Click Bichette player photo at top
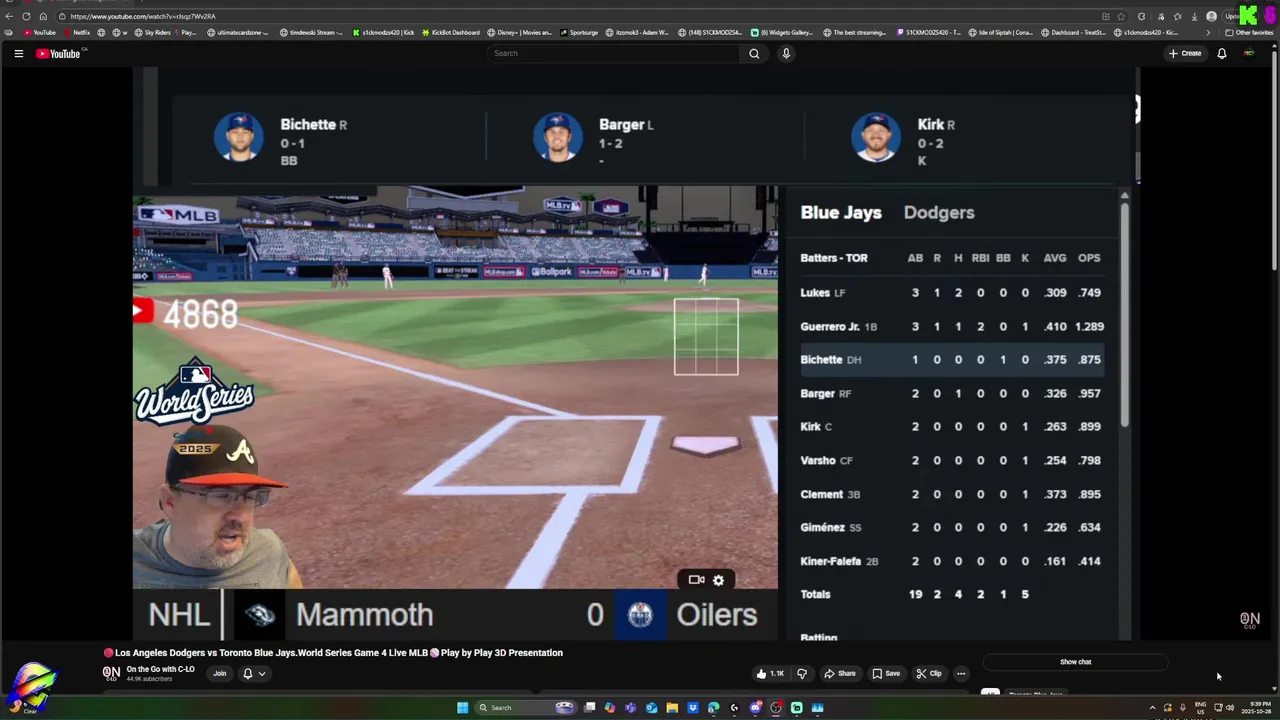Image resolution: width=1280 pixels, height=720 pixels. (239, 137)
